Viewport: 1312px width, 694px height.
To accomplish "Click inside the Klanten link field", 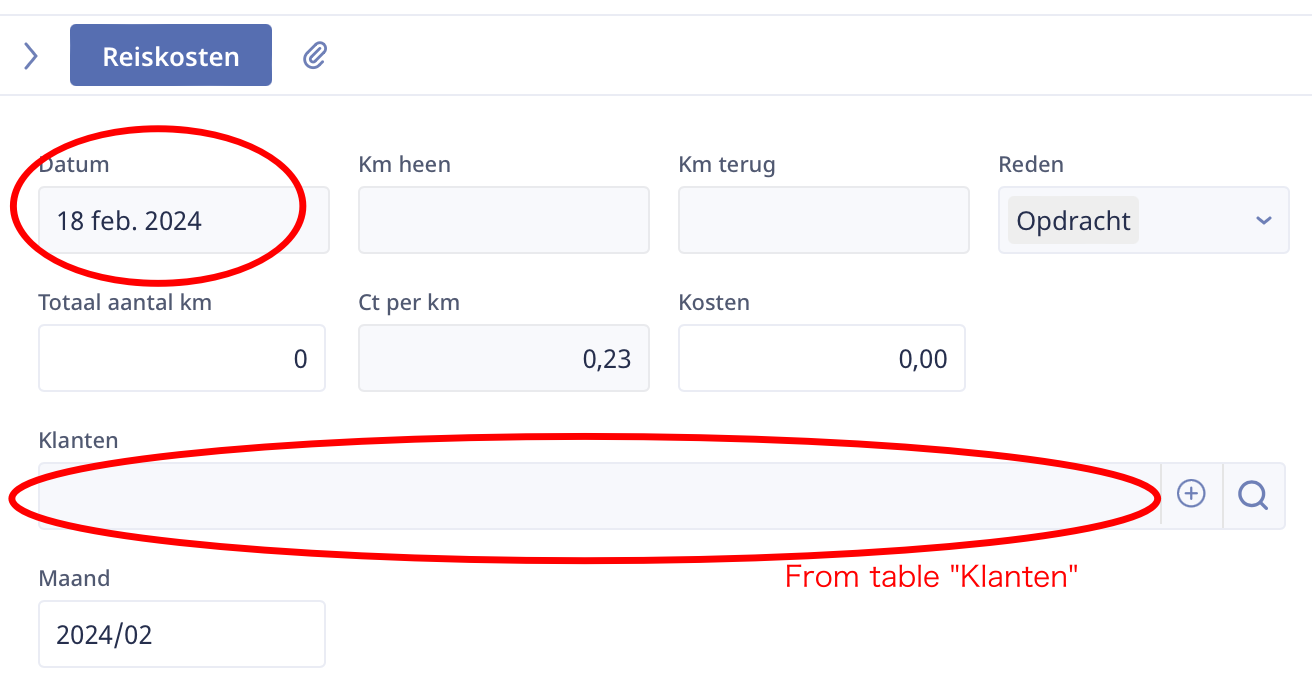I will (x=599, y=496).
